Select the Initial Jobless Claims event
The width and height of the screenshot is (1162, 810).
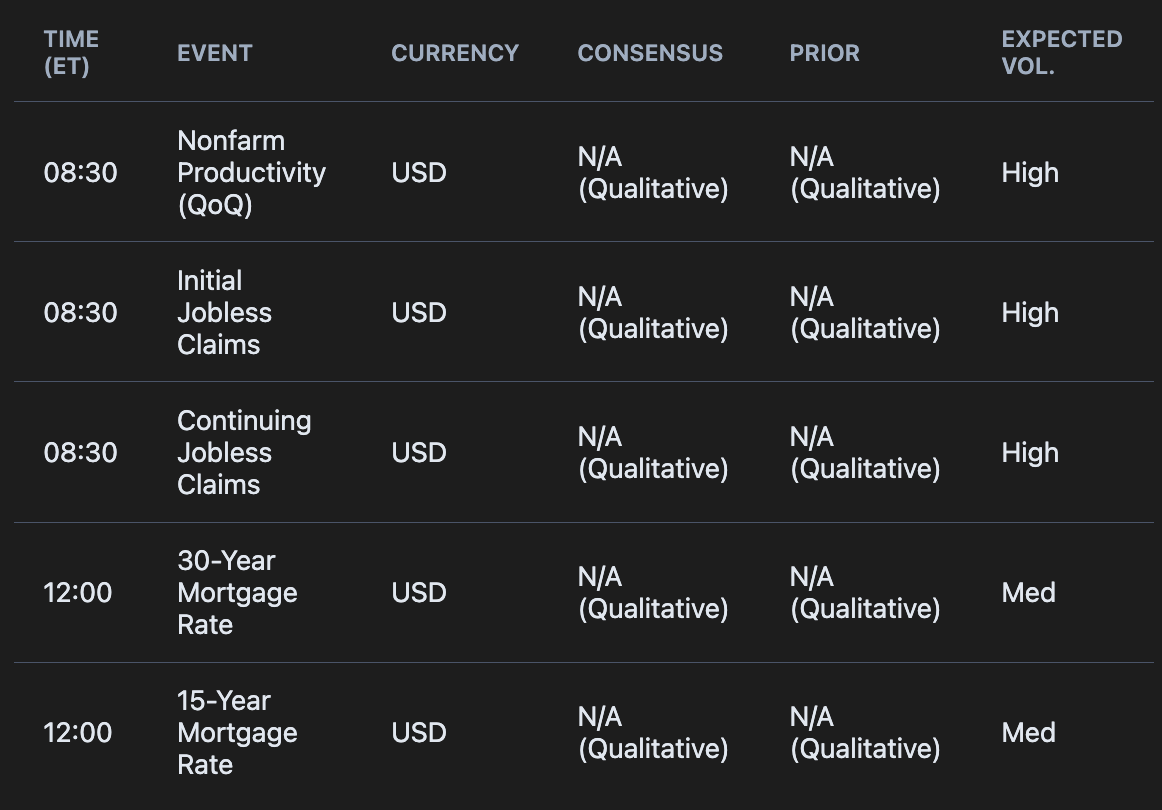coord(224,312)
